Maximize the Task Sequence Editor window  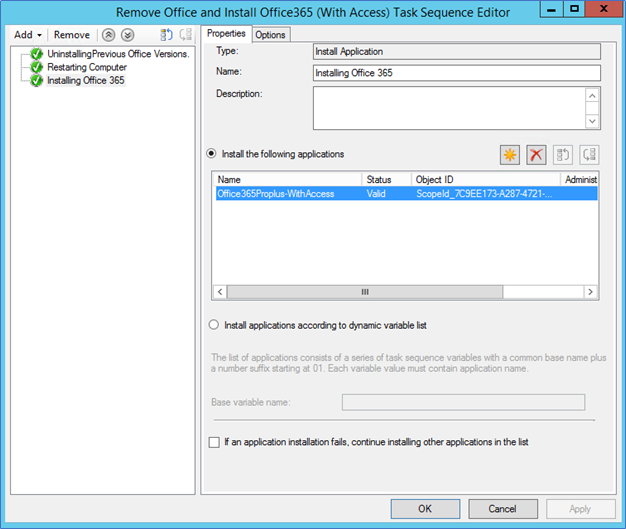click(574, 9)
